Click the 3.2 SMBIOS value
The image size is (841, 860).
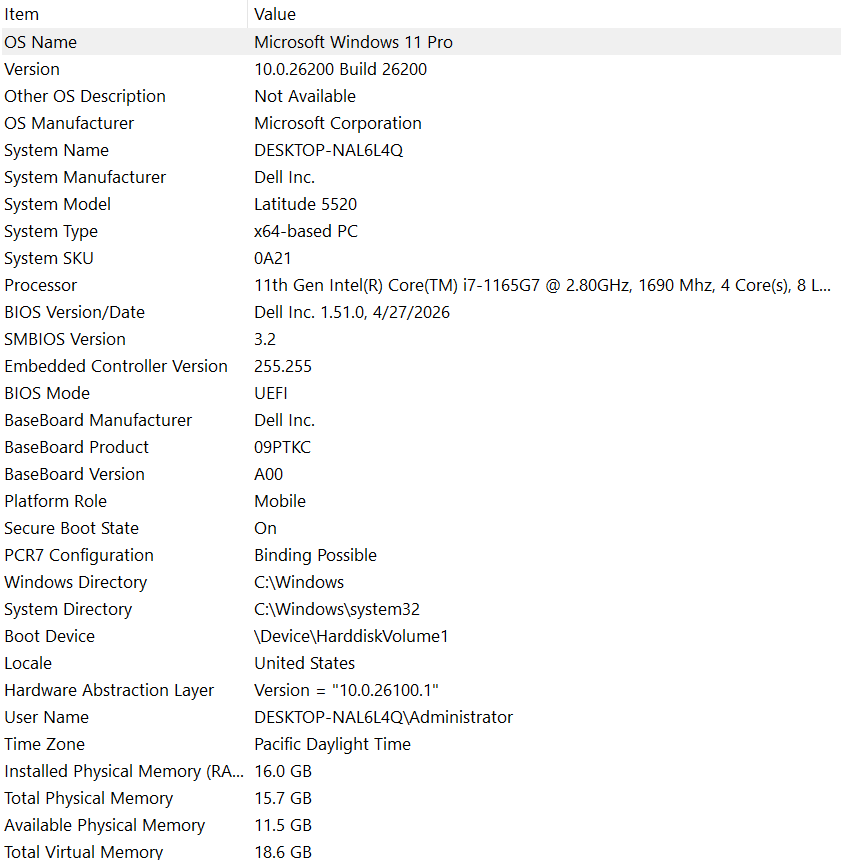265,339
